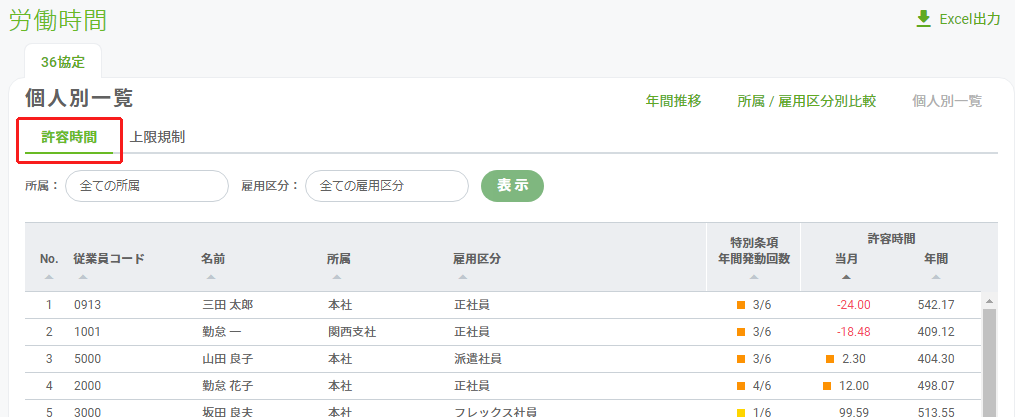Click the 労働時間 page title
1015x417 pixels.
point(58,21)
